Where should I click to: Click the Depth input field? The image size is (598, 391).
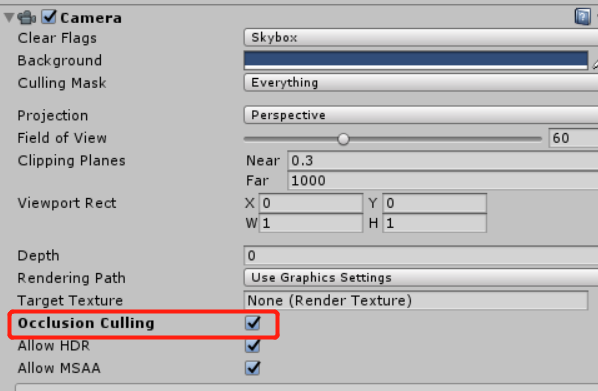click(x=421, y=255)
